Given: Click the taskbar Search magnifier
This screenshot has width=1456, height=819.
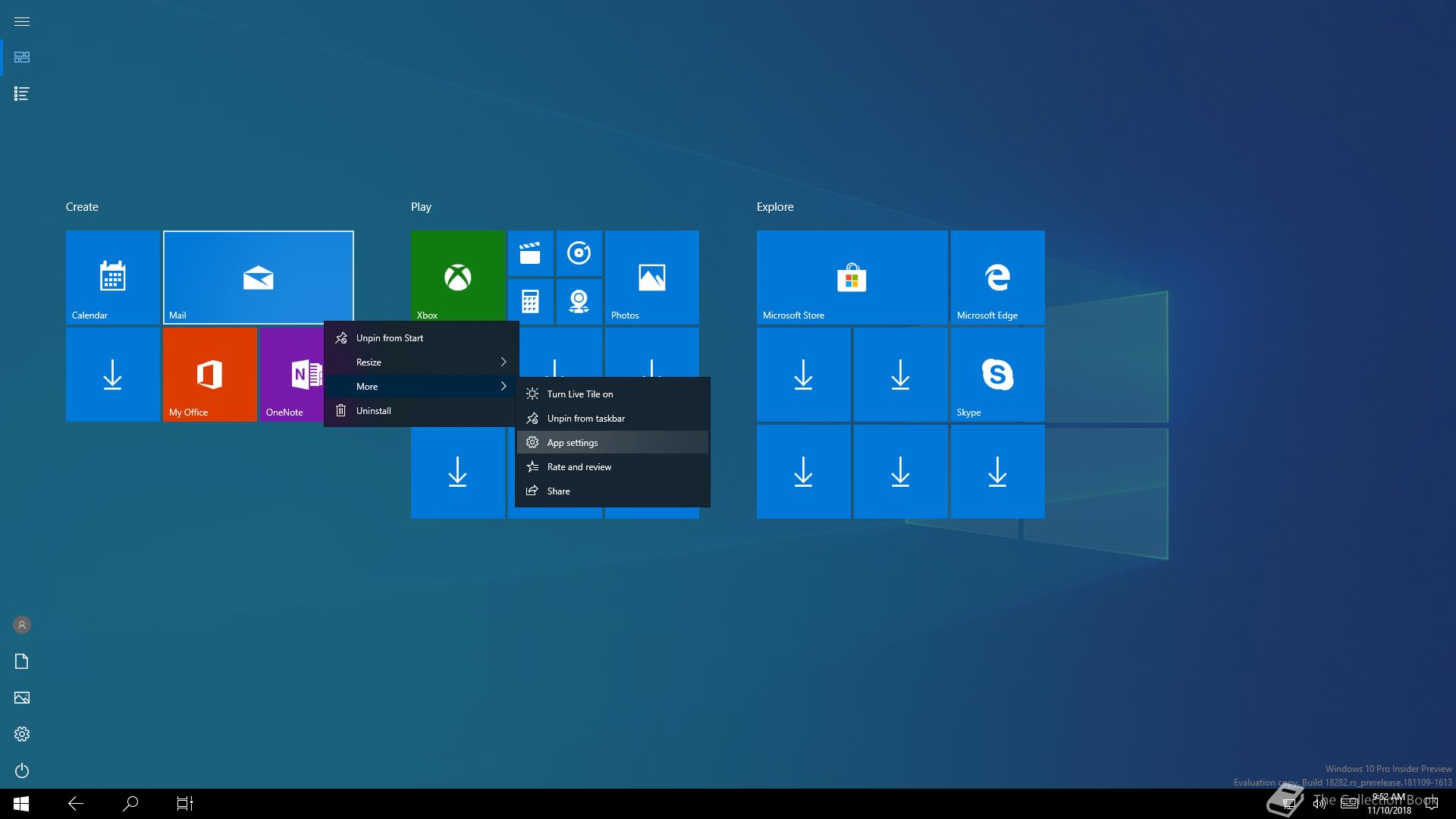Looking at the screenshot, I should point(130,804).
